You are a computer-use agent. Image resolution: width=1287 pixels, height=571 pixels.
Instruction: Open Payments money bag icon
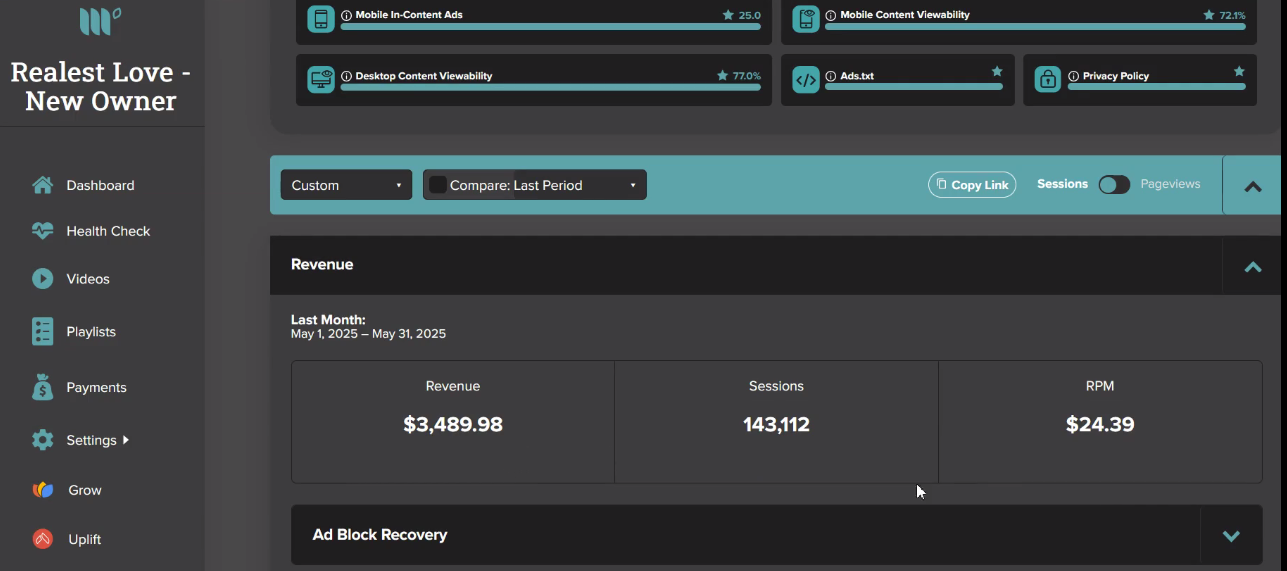point(42,387)
